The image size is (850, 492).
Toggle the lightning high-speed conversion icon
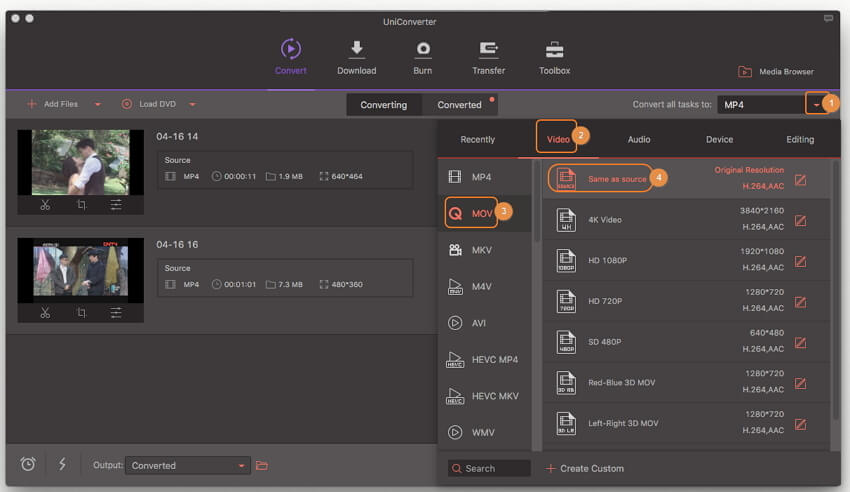coord(62,464)
